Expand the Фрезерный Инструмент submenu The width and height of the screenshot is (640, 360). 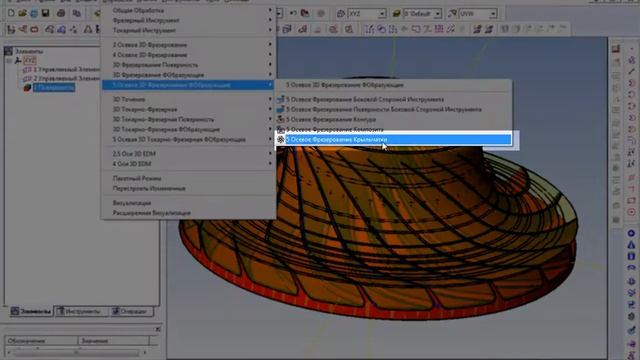point(188,20)
